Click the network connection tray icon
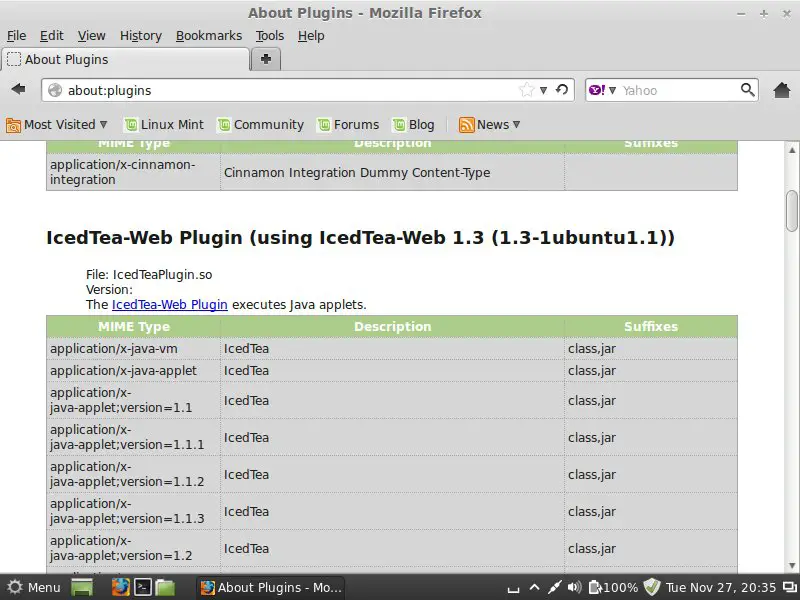The height and width of the screenshot is (600, 800). pos(555,587)
